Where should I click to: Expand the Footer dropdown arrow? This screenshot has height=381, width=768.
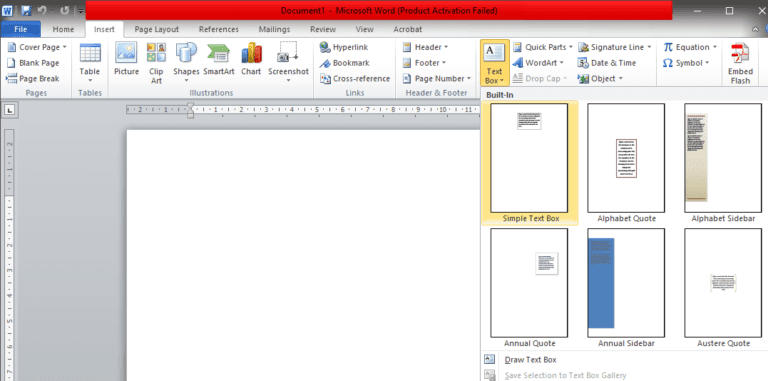(444, 63)
